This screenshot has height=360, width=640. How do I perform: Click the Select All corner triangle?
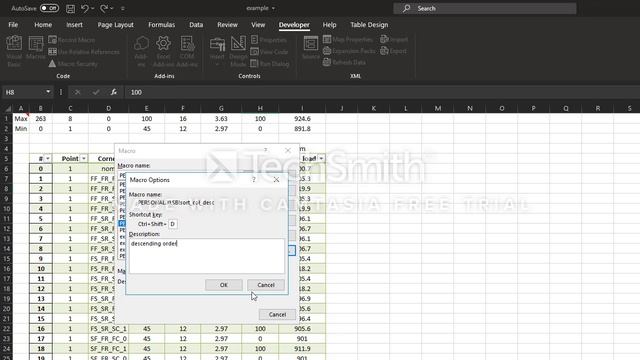pos(7,108)
